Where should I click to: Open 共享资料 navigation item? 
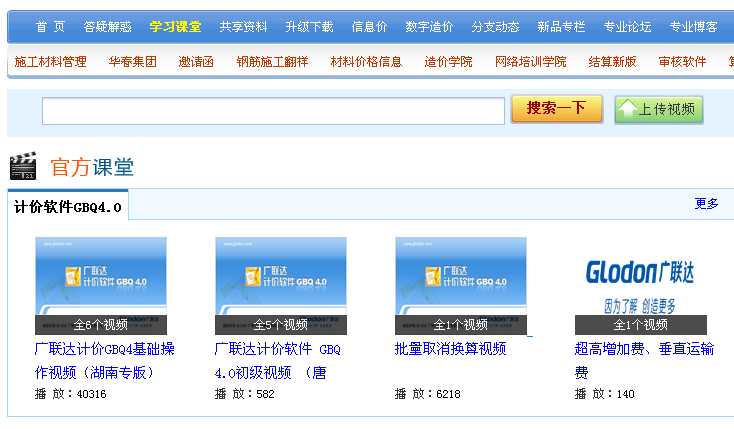pyautogui.click(x=243, y=27)
